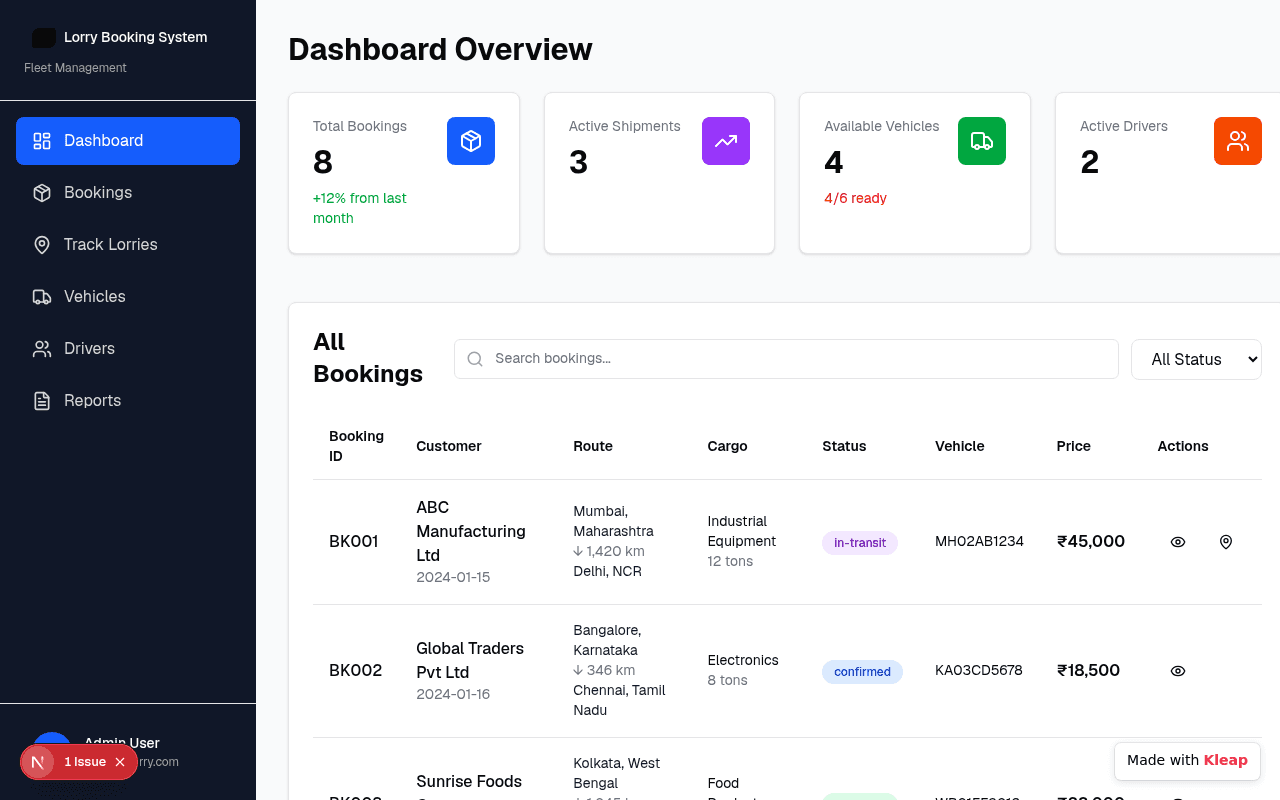Click the ₹18,500 price
This screenshot has width=1280, height=800.
click(x=1088, y=671)
